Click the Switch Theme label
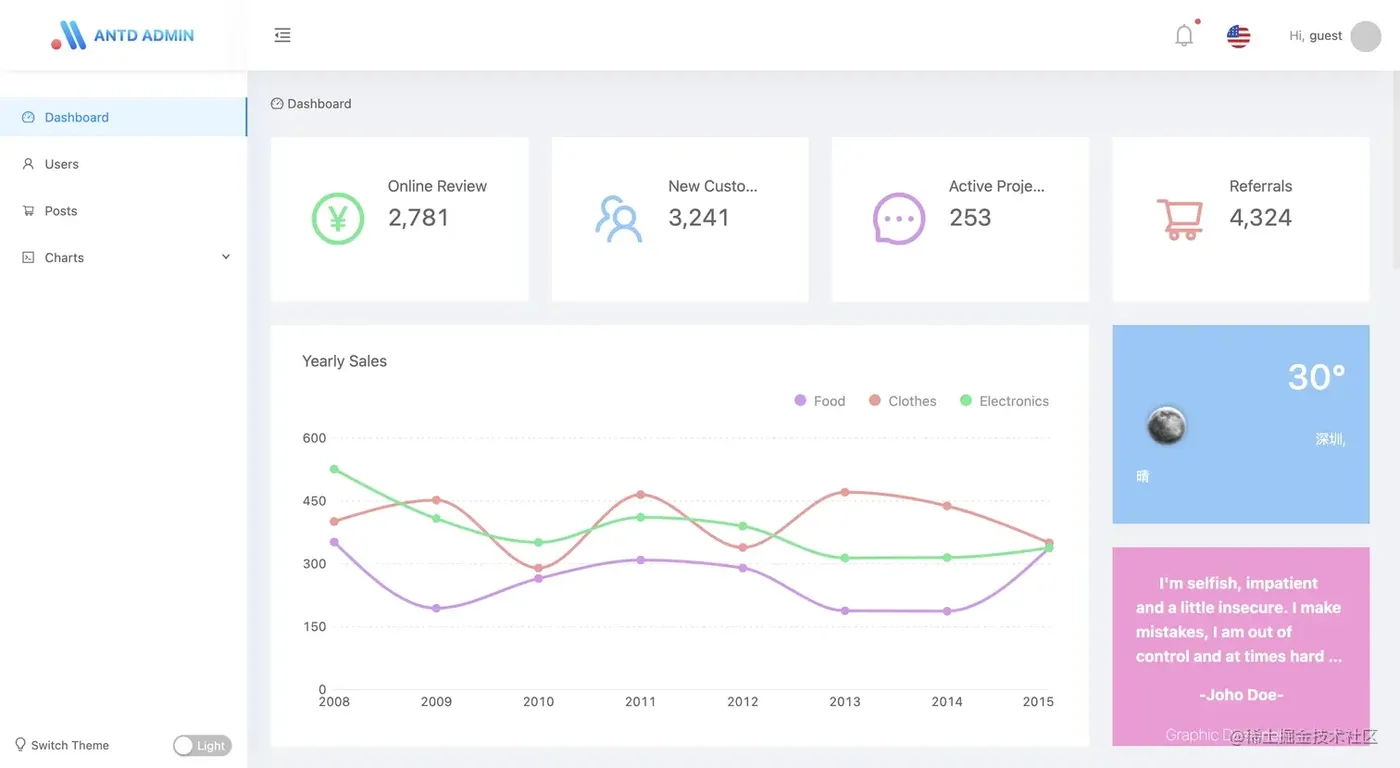The image size is (1400, 768). 70,745
